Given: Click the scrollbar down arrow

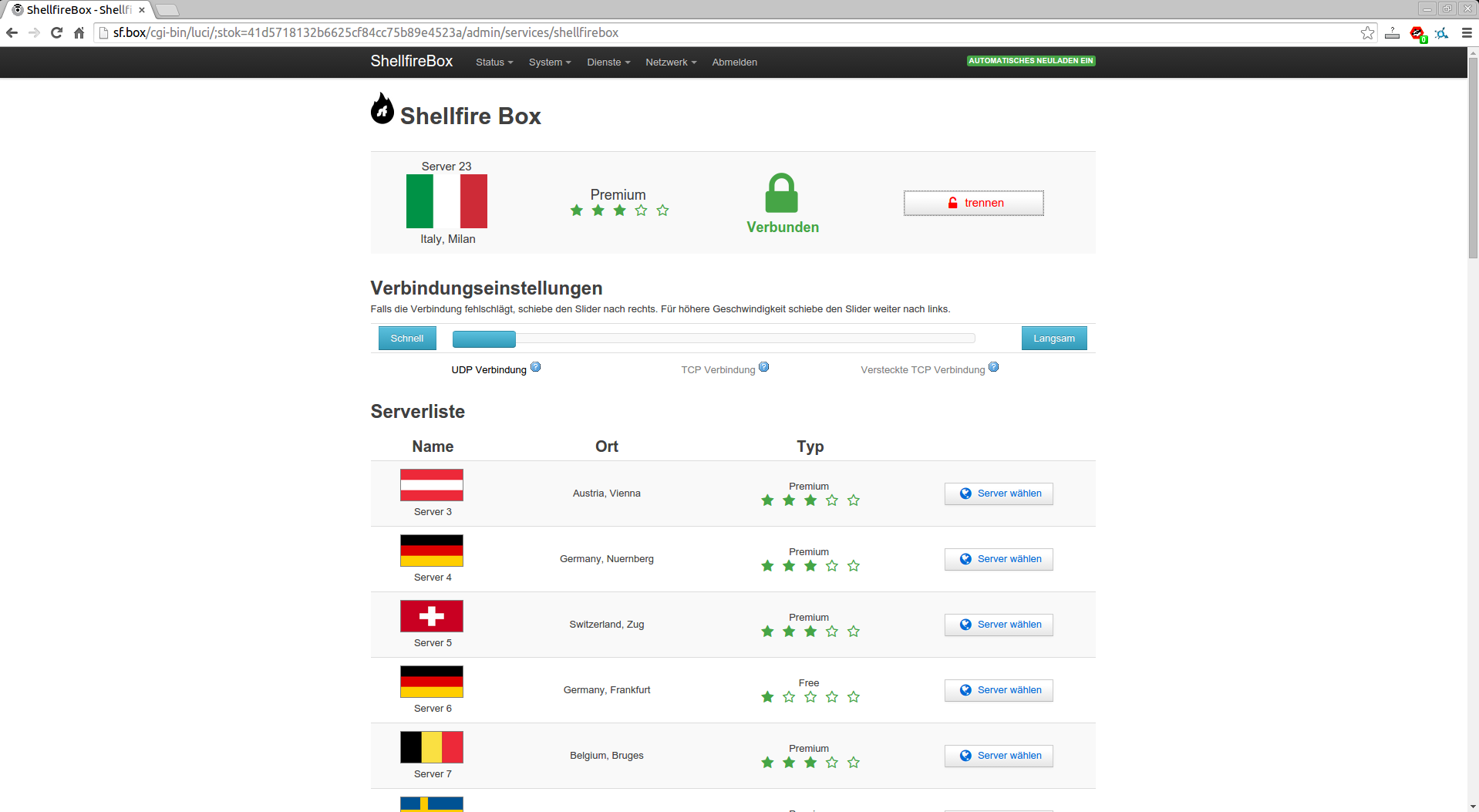Looking at the screenshot, I should (x=1473, y=807).
